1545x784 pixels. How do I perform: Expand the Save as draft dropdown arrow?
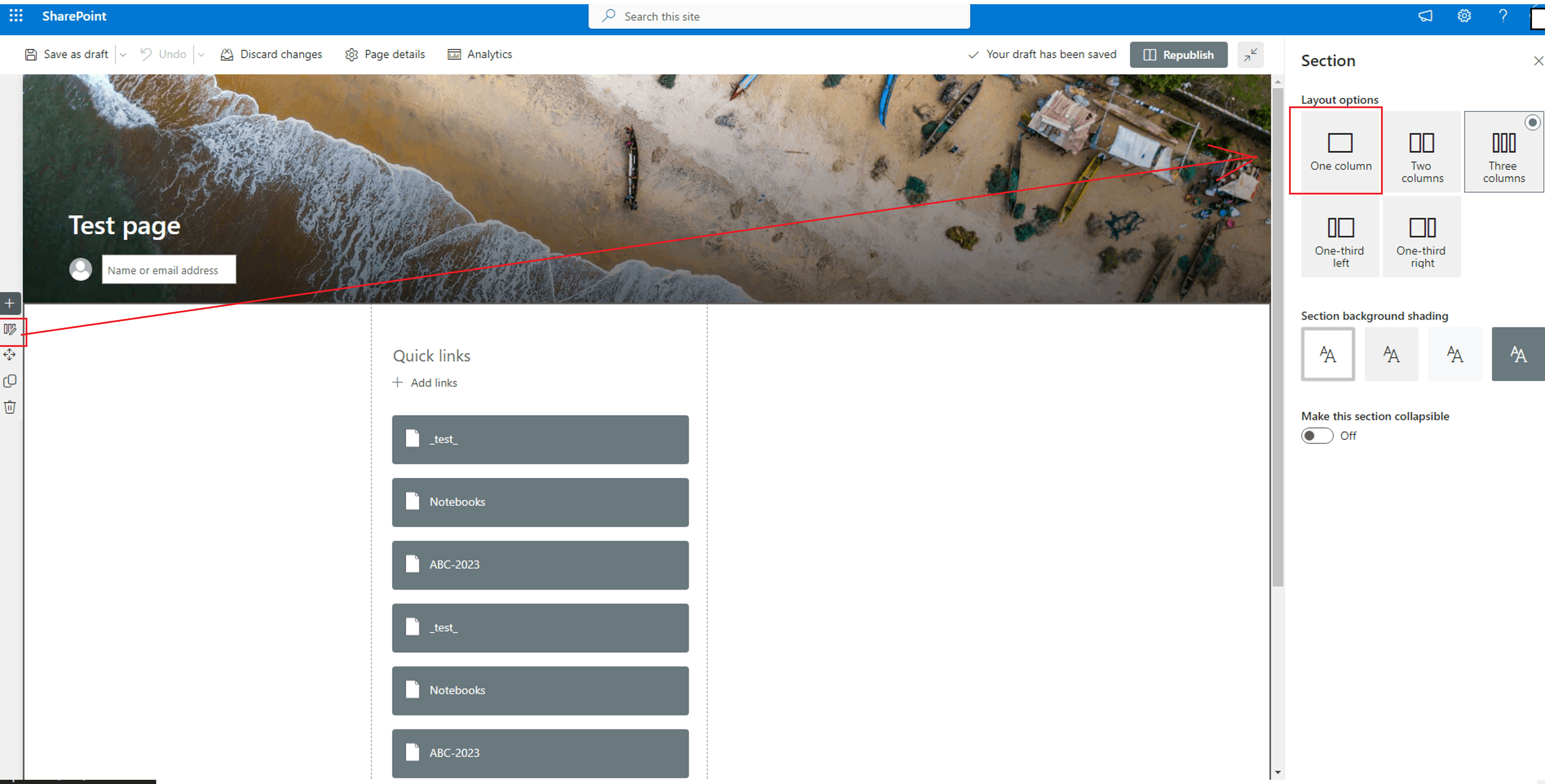123,54
